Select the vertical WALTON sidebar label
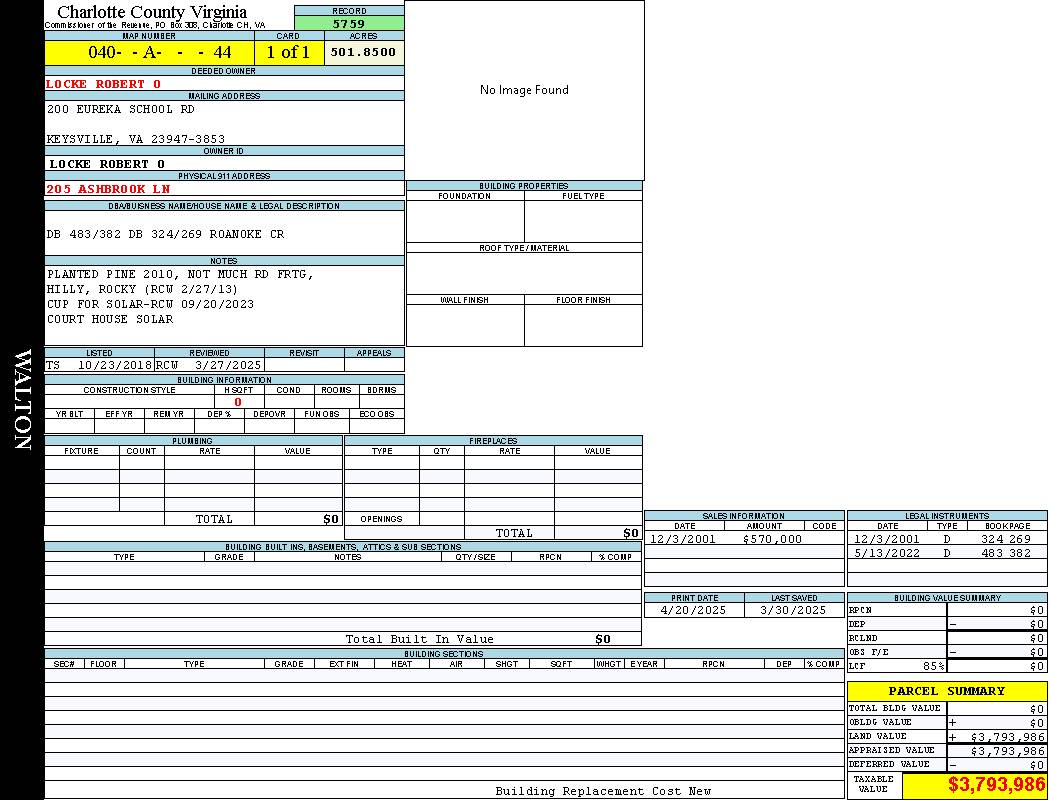Image resolution: width=1050 pixels, height=800 pixels. click(x=22, y=400)
